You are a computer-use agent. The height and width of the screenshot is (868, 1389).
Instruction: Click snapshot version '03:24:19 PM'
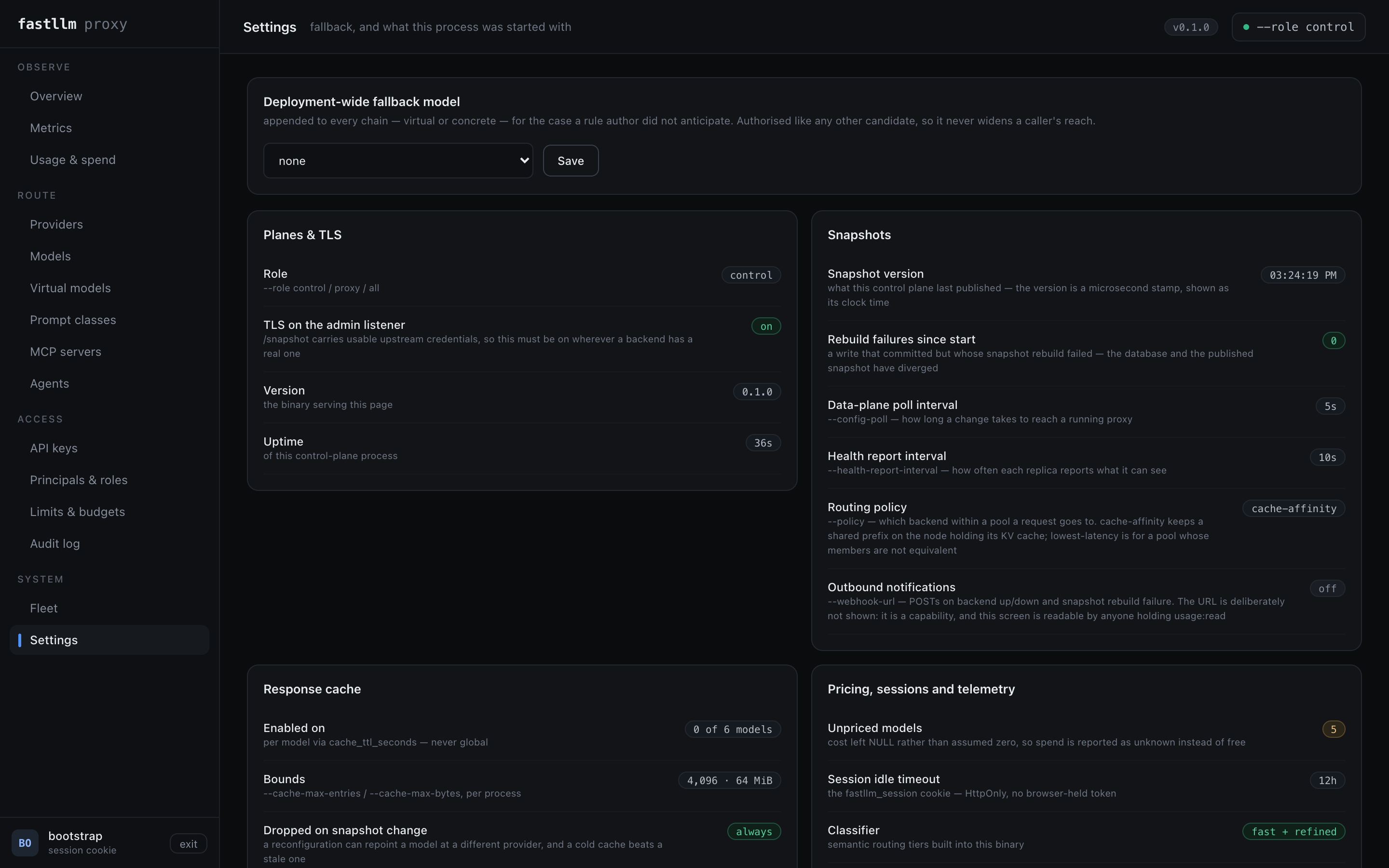point(1302,275)
